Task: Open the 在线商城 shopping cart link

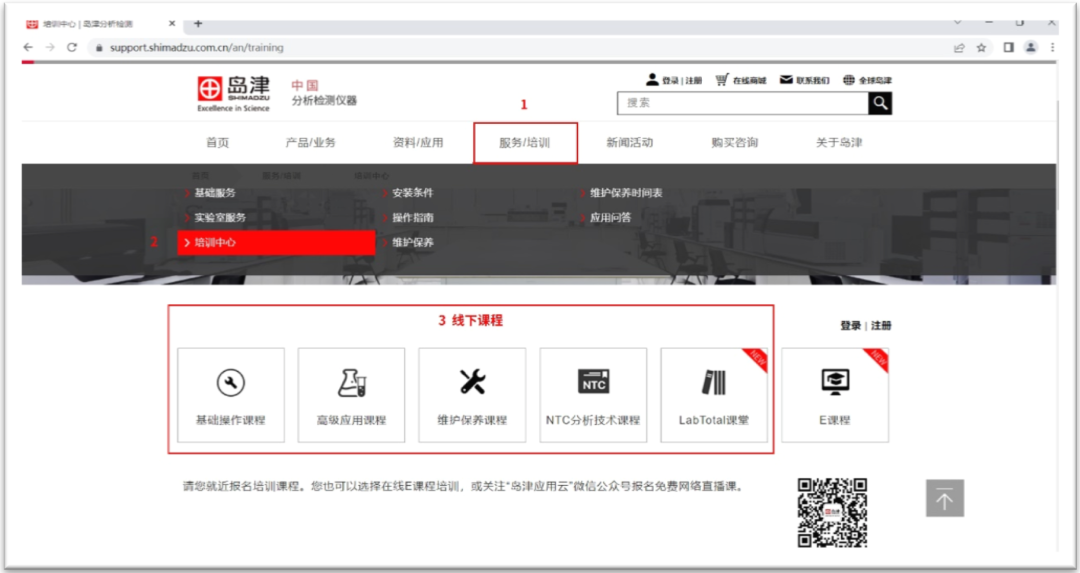Action: click(741, 80)
